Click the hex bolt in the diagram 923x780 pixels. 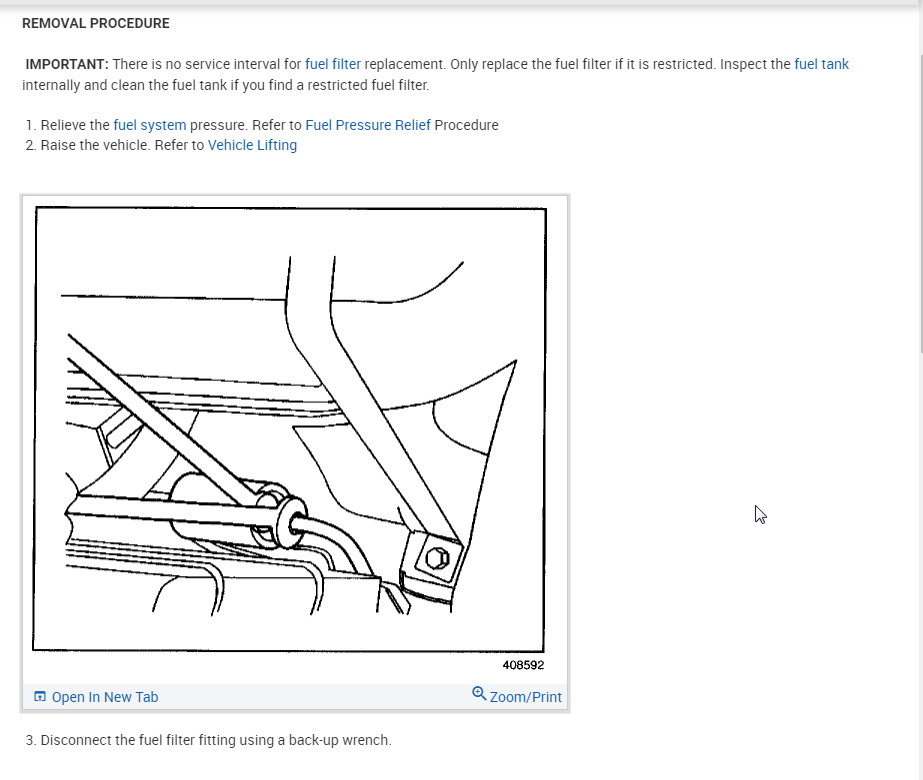pos(437,558)
